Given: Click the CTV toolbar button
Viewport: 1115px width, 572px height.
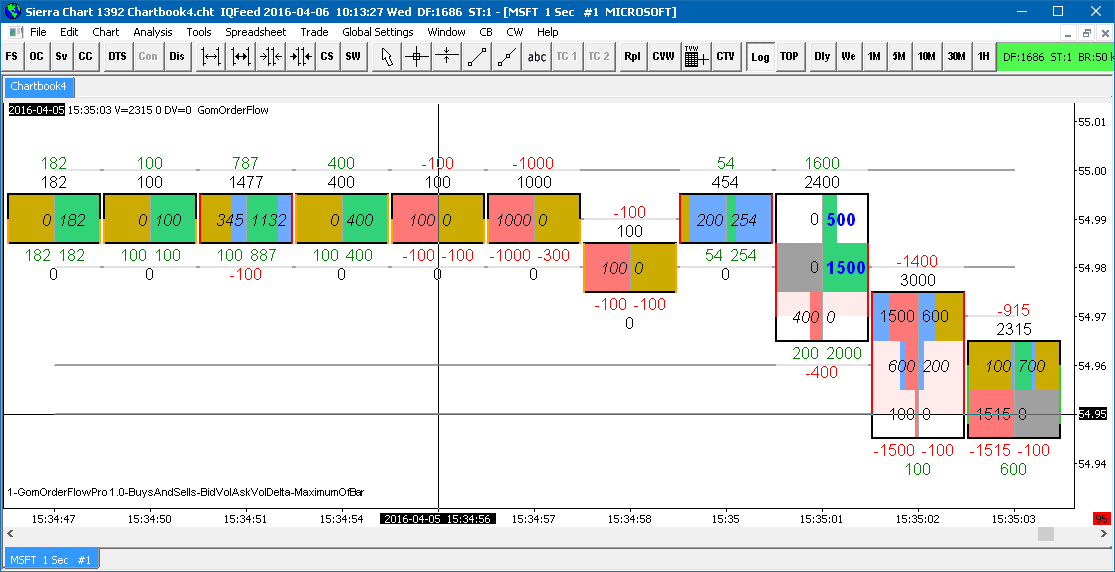Looking at the screenshot, I should 725,57.
